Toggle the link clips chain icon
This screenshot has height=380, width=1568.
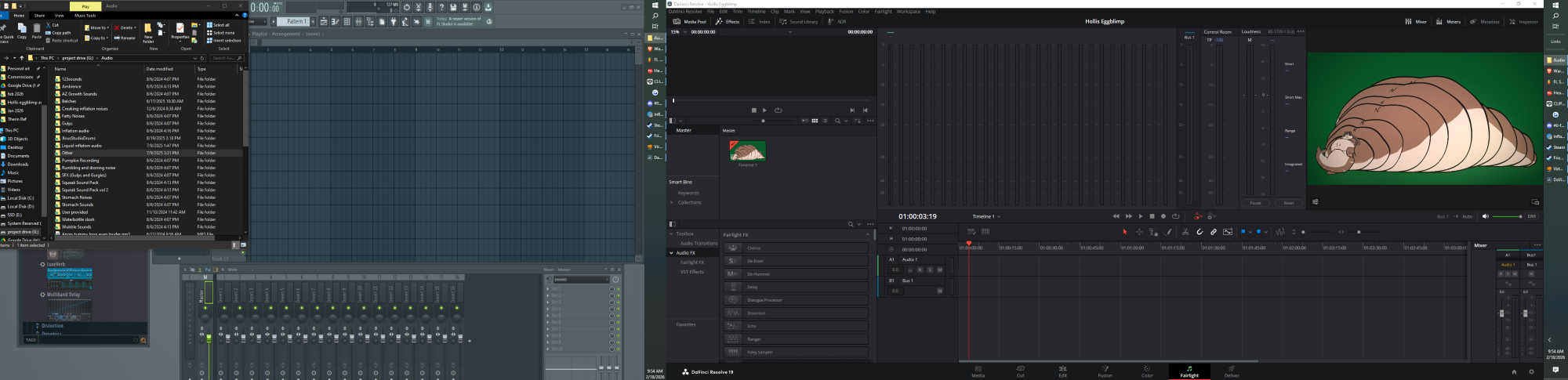[x=1213, y=232]
